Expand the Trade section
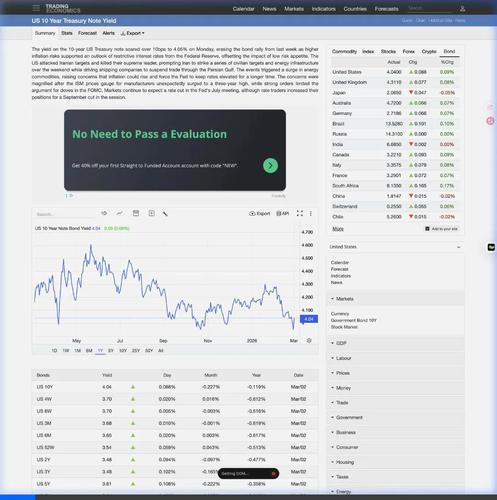Viewport: 497px width, 500px height. coord(395,403)
